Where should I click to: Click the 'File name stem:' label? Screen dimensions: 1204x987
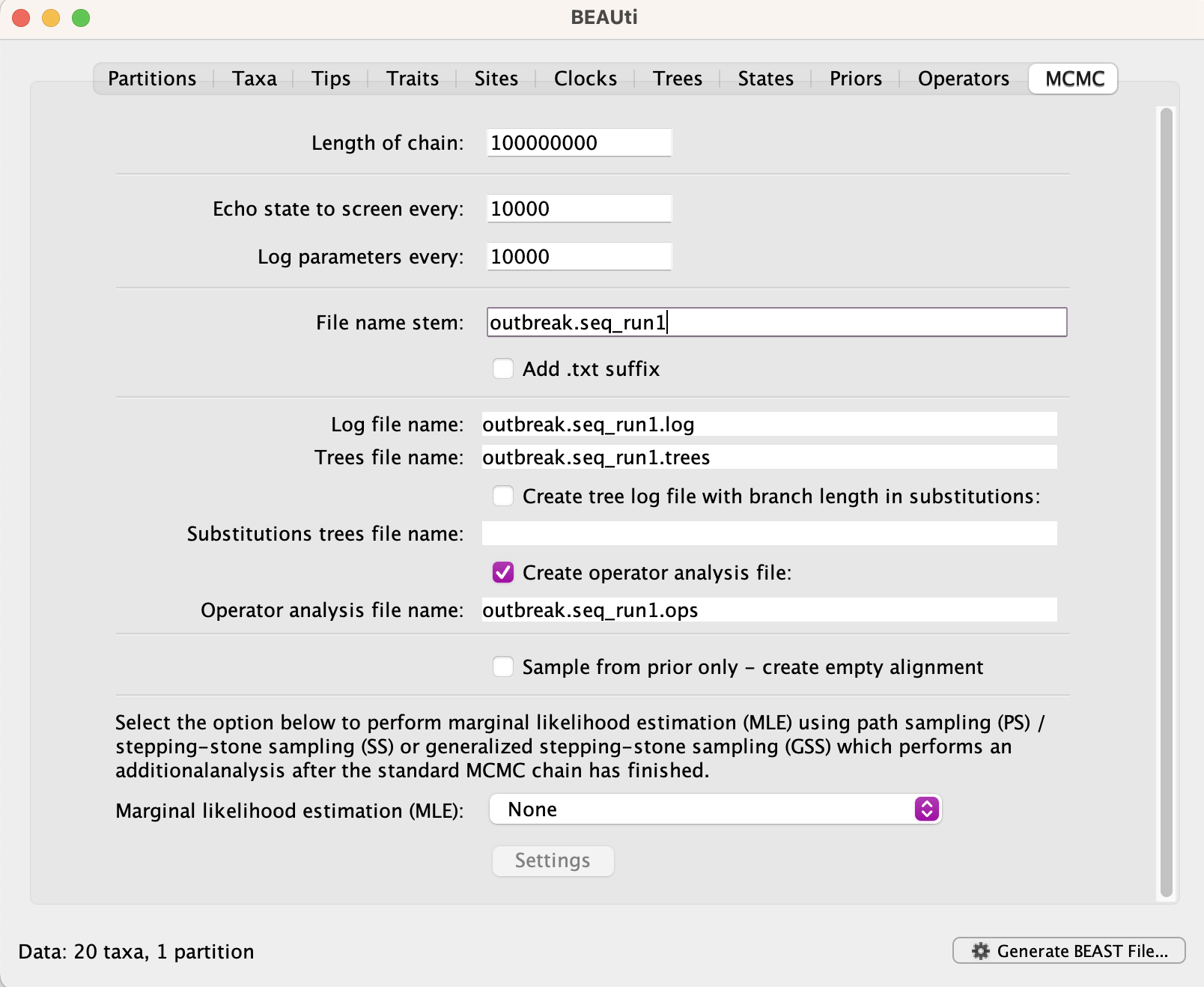[390, 323]
